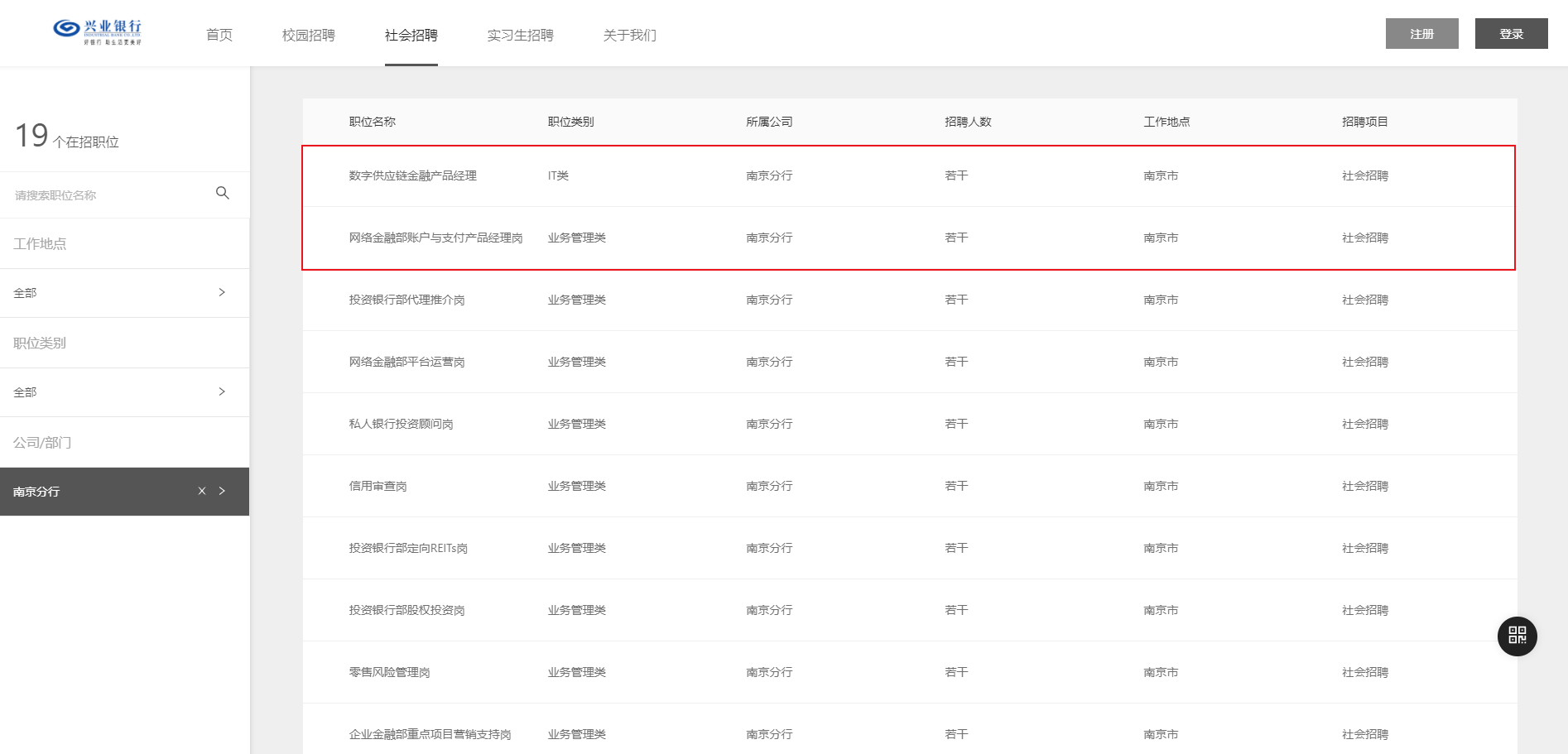Screen dimensions: 1568x754
Task: Click 若干 in the 投资银行部股权投资岗 row
Action: 956,610
